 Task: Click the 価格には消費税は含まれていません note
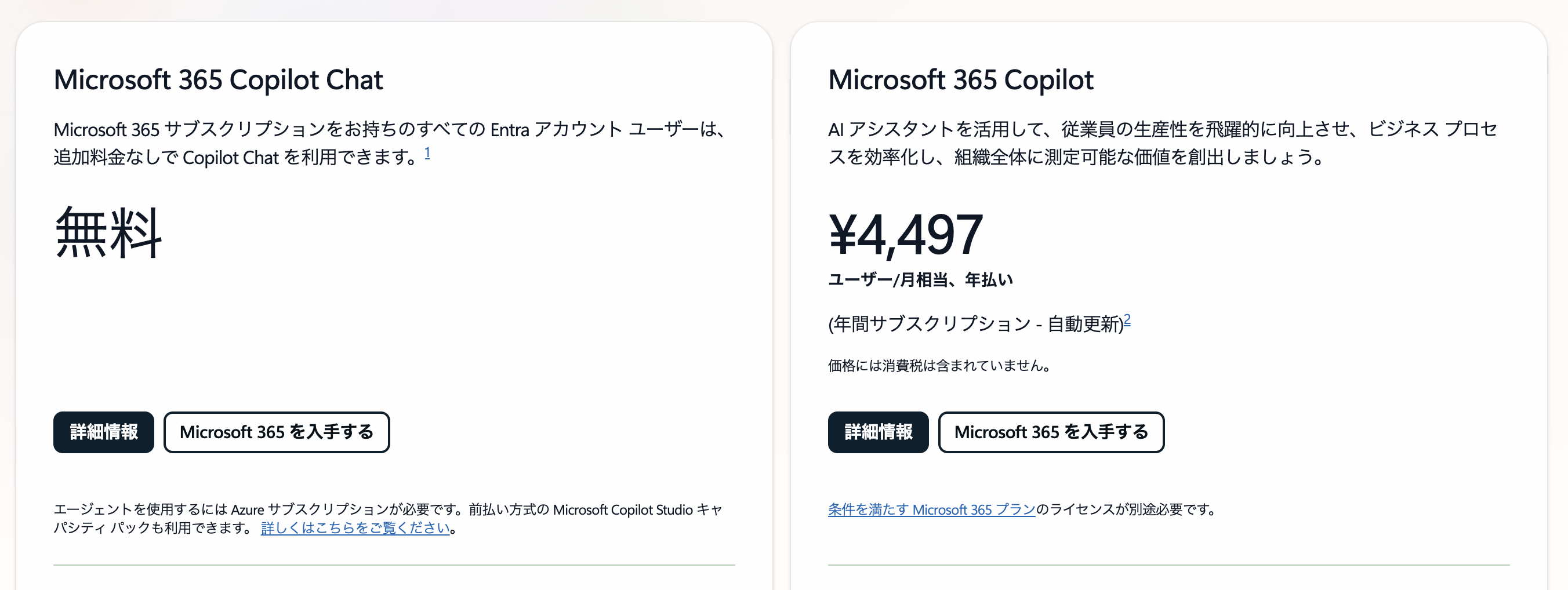pyautogui.click(x=939, y=366)
